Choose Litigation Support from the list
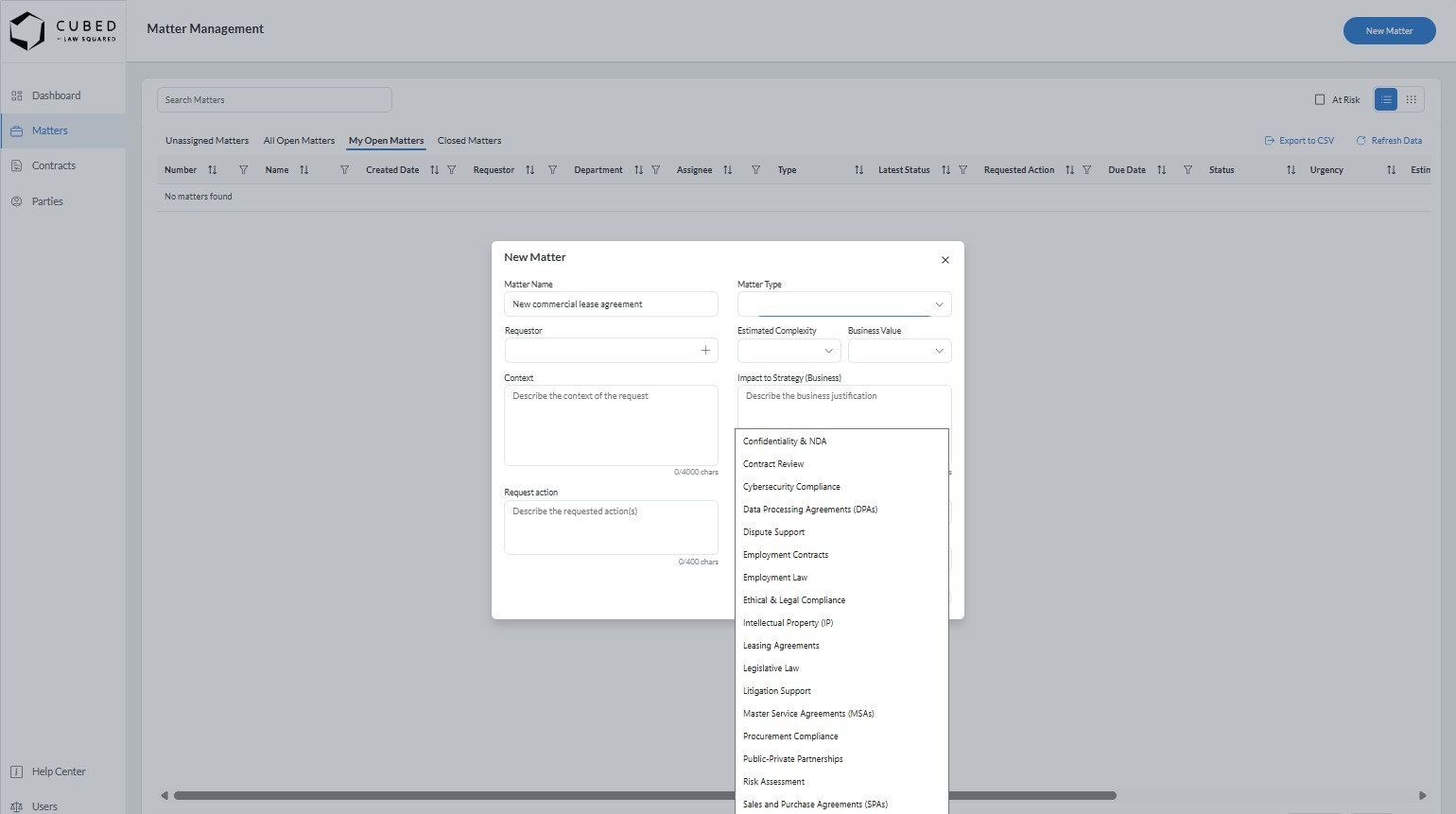 (841, 691)
